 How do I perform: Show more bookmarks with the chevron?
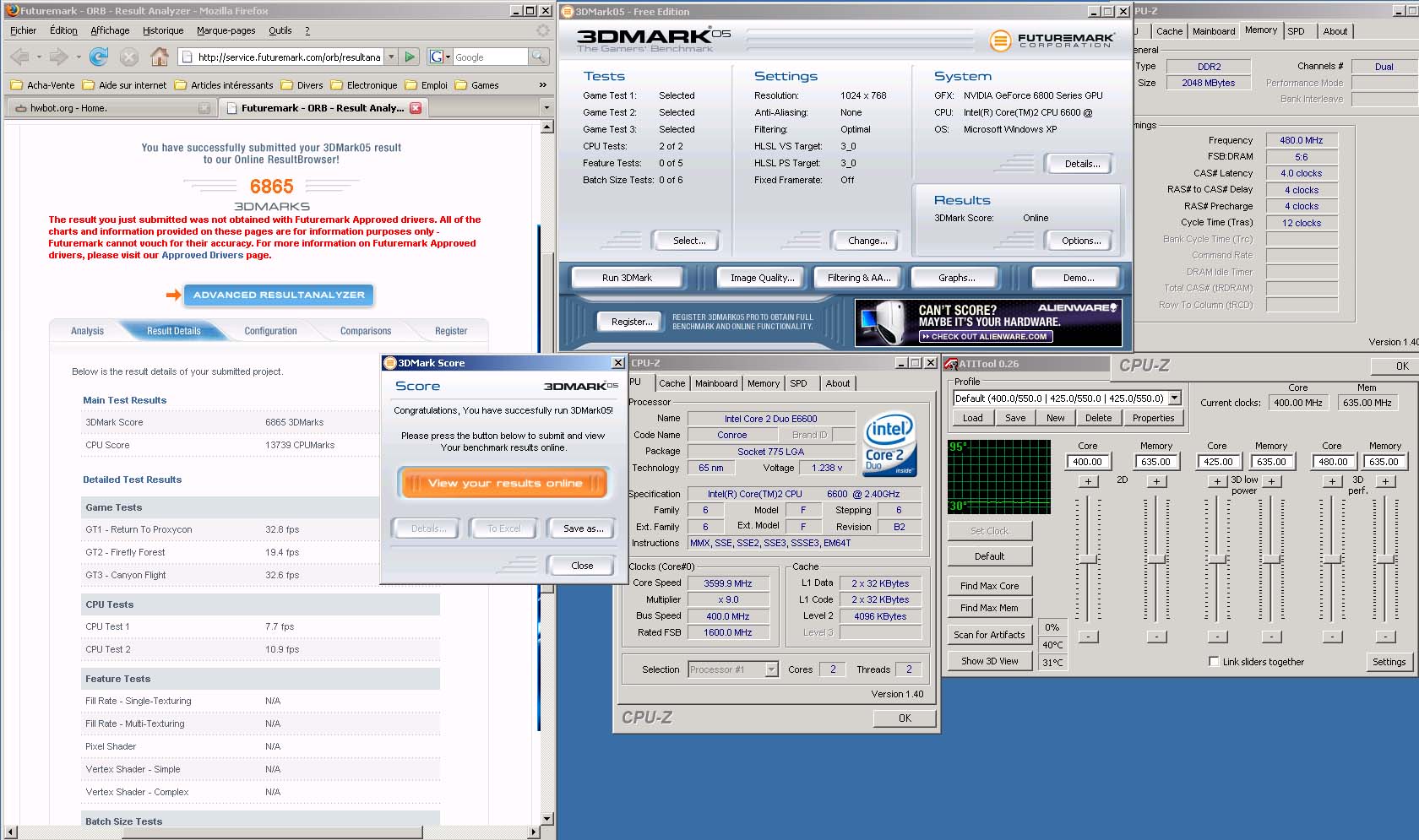coord(542,85)
